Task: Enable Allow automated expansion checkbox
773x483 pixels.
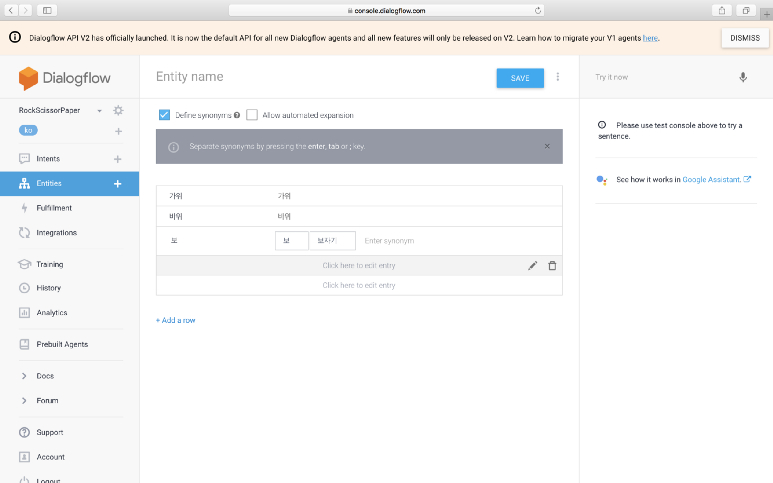Action: click(252, 115)
